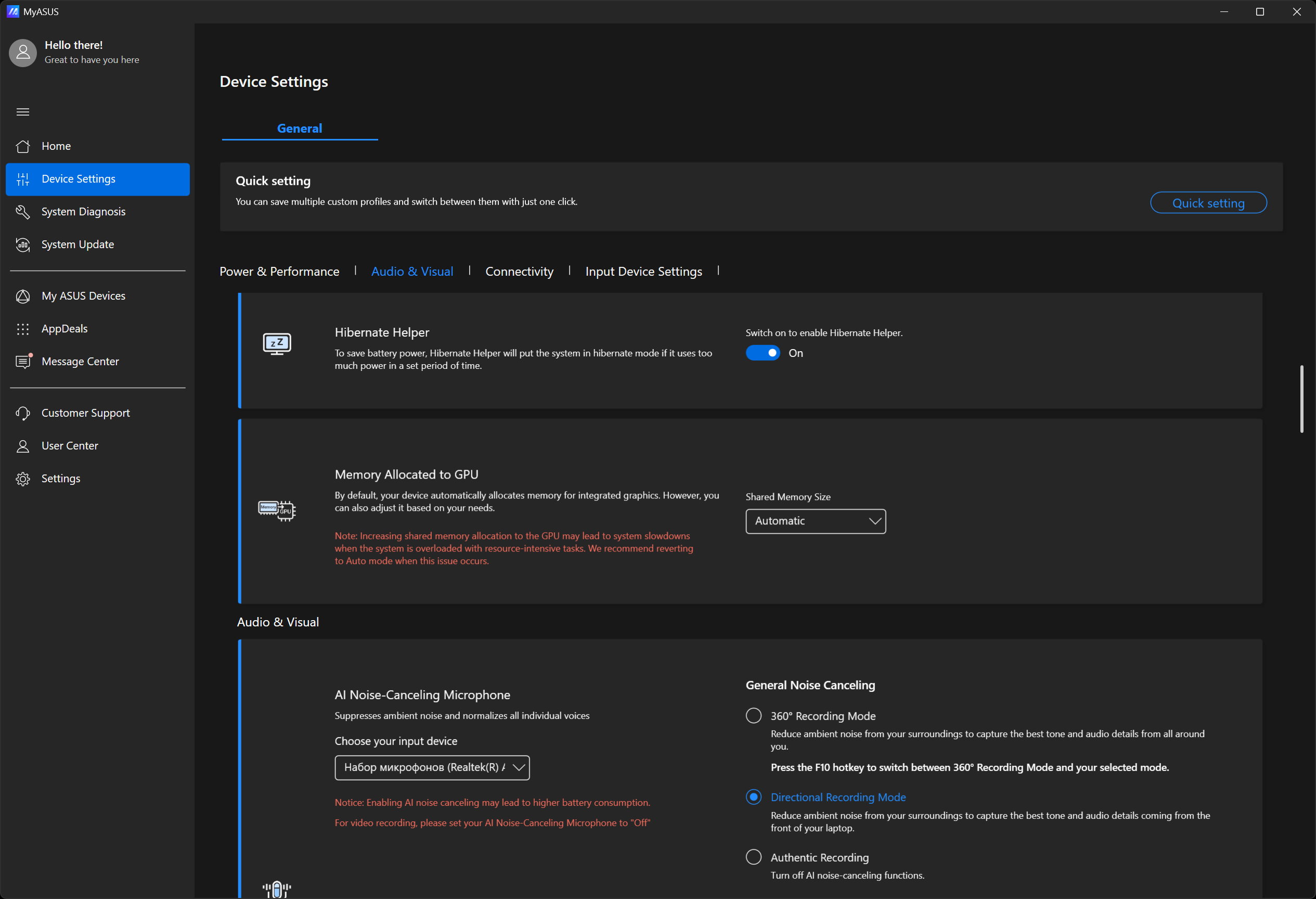The height and width of the screenshot is (899, 1316).
Task: Click the vertical scrollbar thumb
Action: pos(1301,399)
